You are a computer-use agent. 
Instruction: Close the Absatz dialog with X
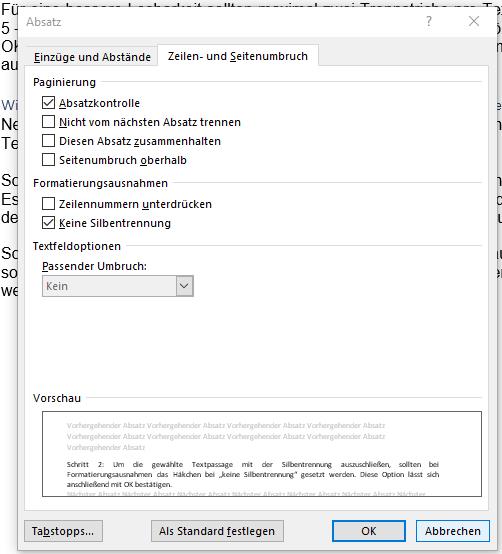(x=474, y=22)
